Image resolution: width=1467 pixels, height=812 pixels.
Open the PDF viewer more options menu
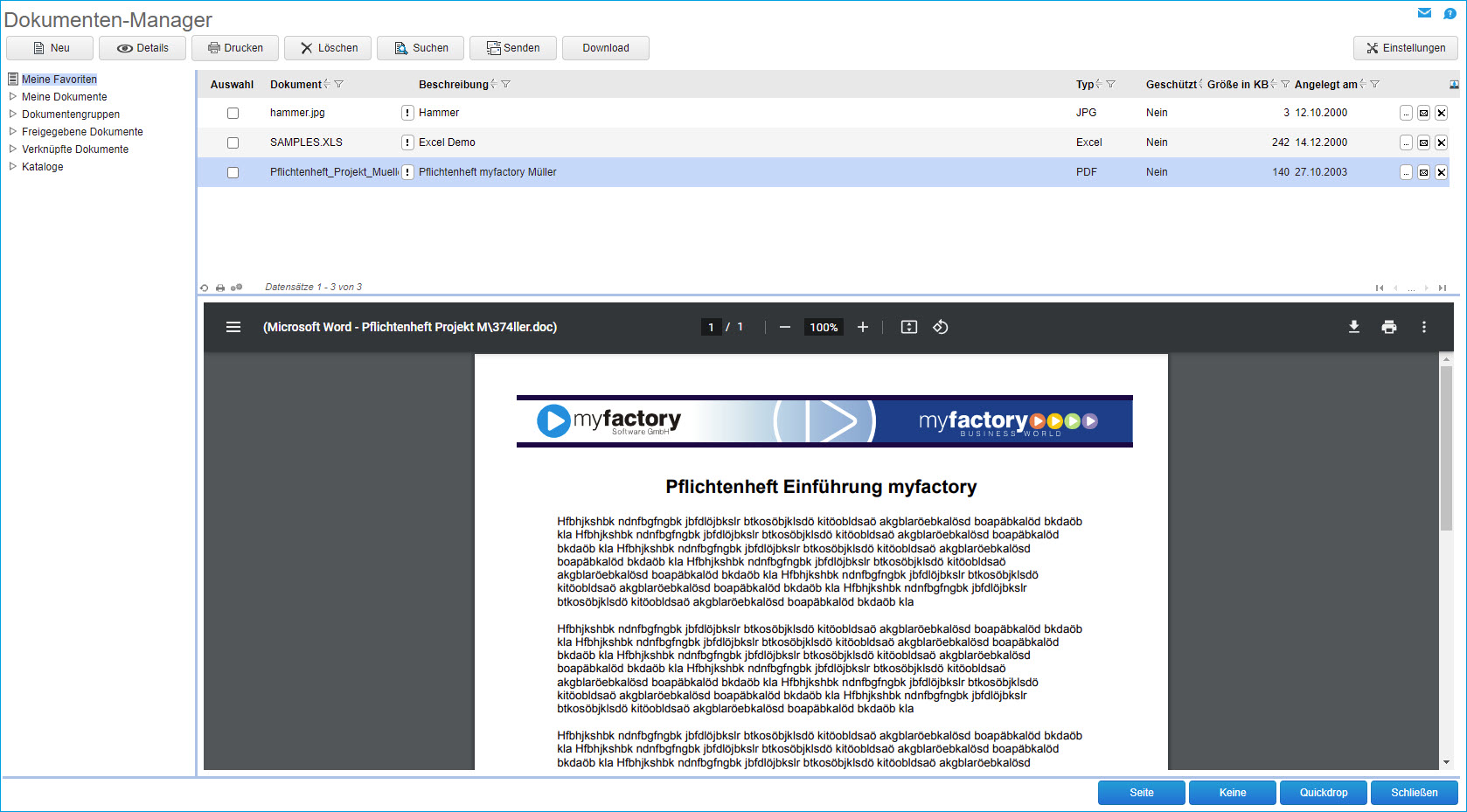1423,327
